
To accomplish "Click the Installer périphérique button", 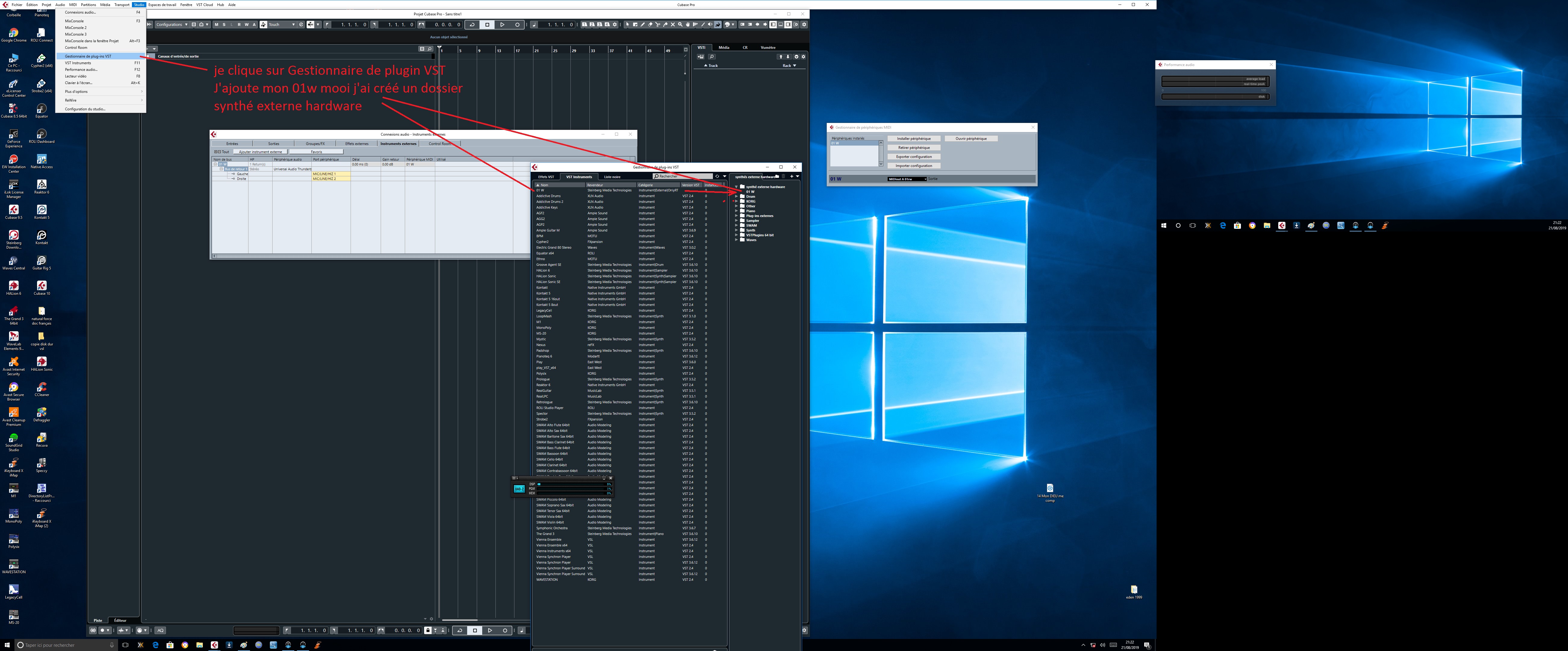I will coord(914,138).
